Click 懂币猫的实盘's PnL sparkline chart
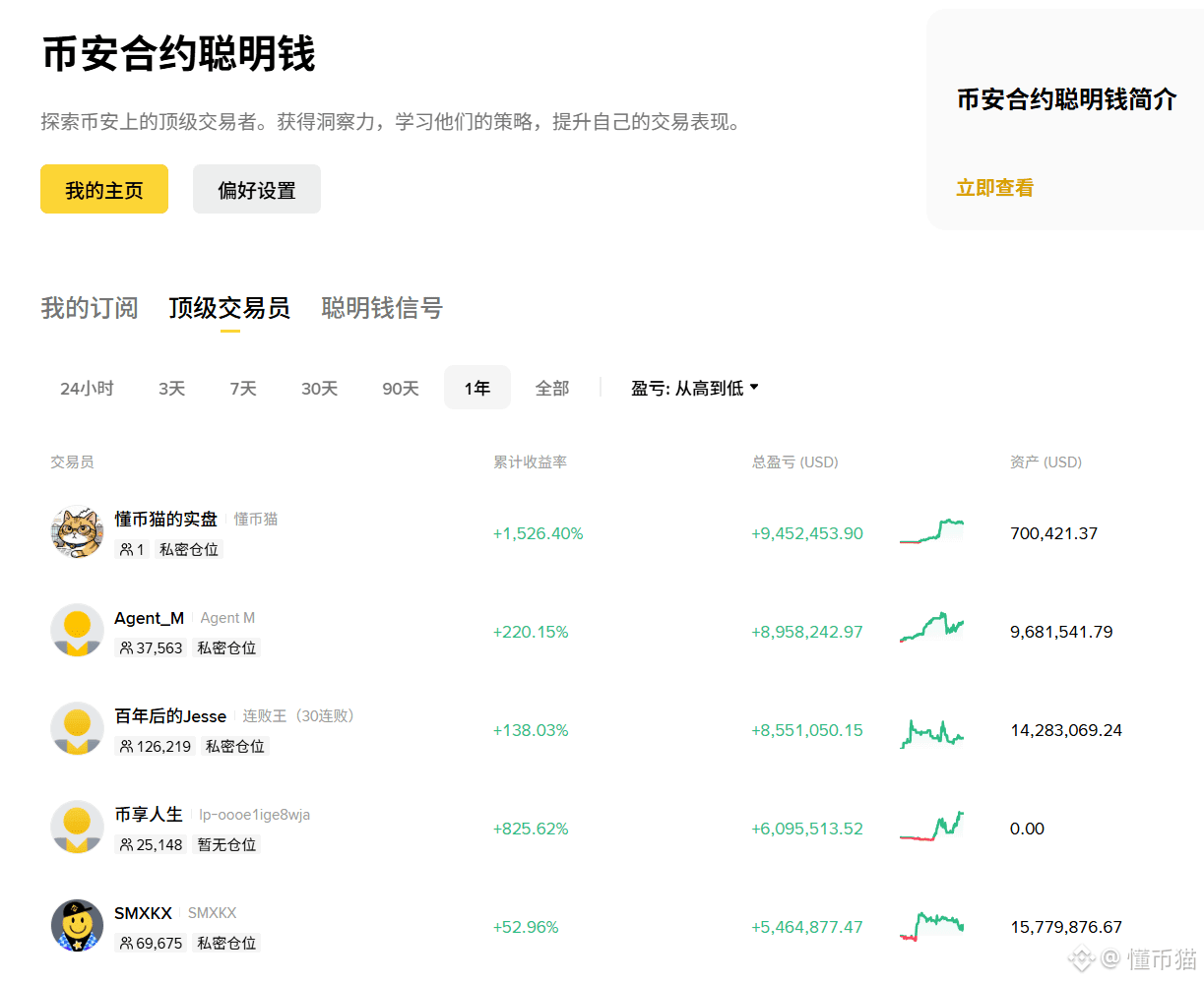 coord(931,531)
